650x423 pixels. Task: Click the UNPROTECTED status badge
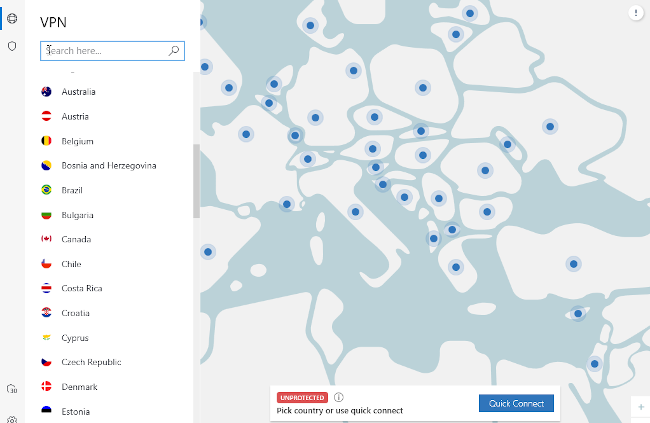click(x=302, y=398)
